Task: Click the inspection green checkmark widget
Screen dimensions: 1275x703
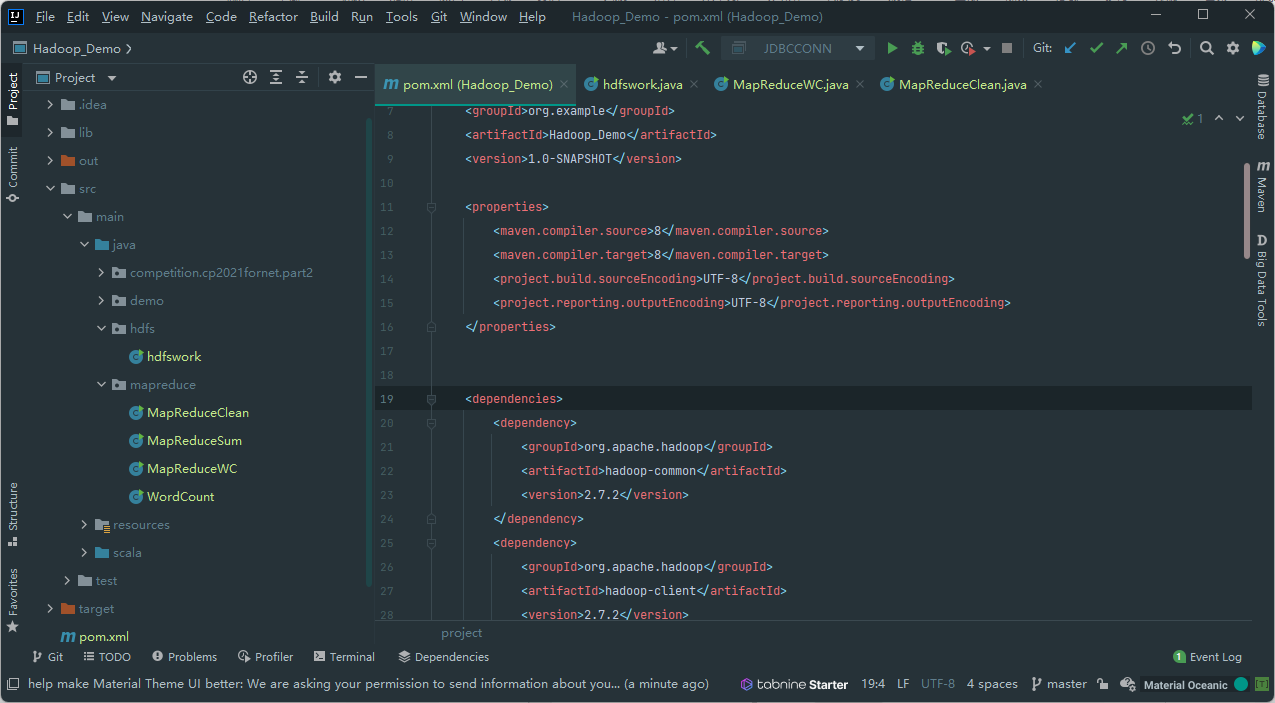Action: pyautogui.click(x=1192, y=118)
